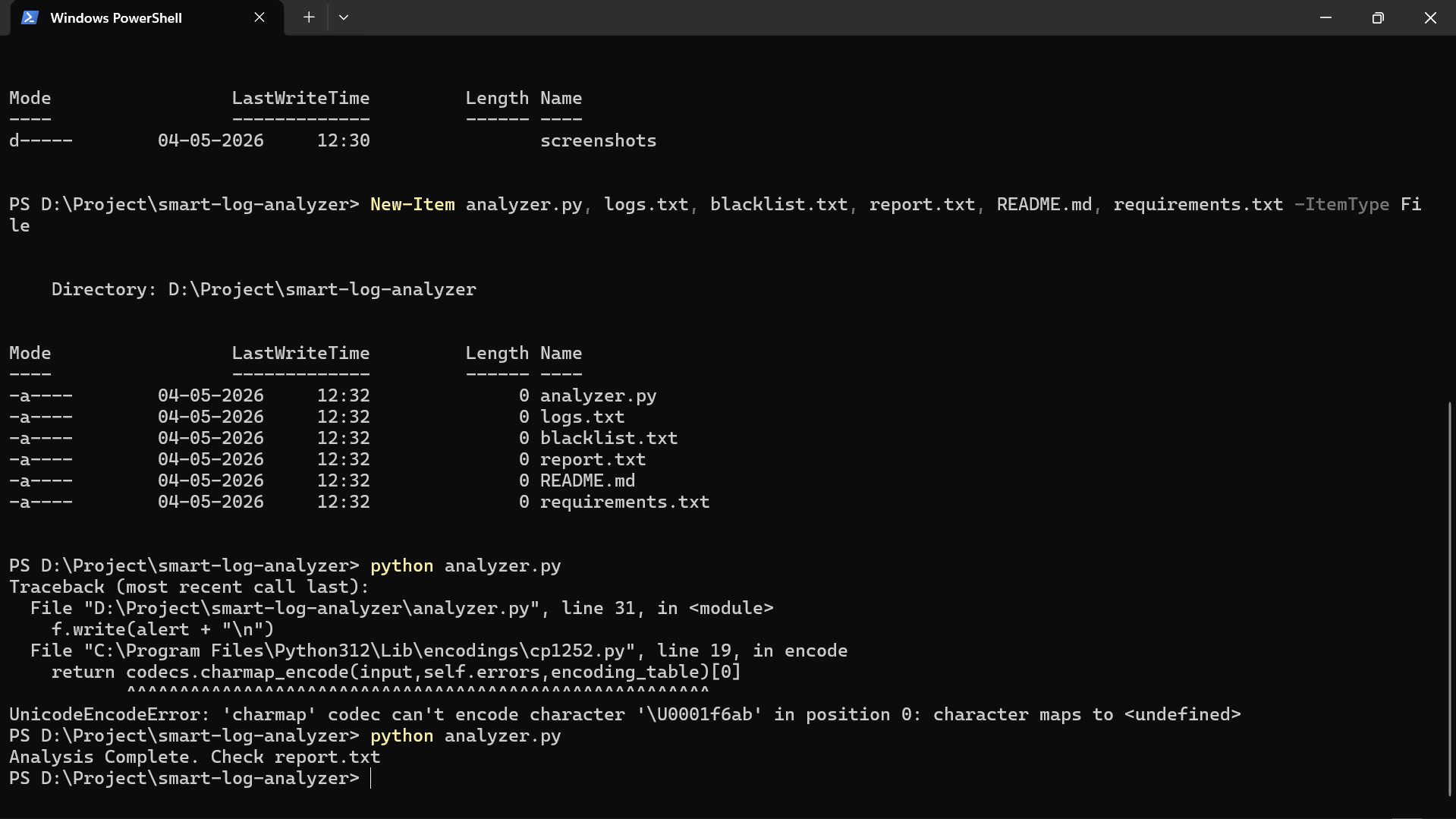Screen dimensions: 1456x819
Task: Click 'requirements.txt' in the file listing
Action: click(624, 502)
